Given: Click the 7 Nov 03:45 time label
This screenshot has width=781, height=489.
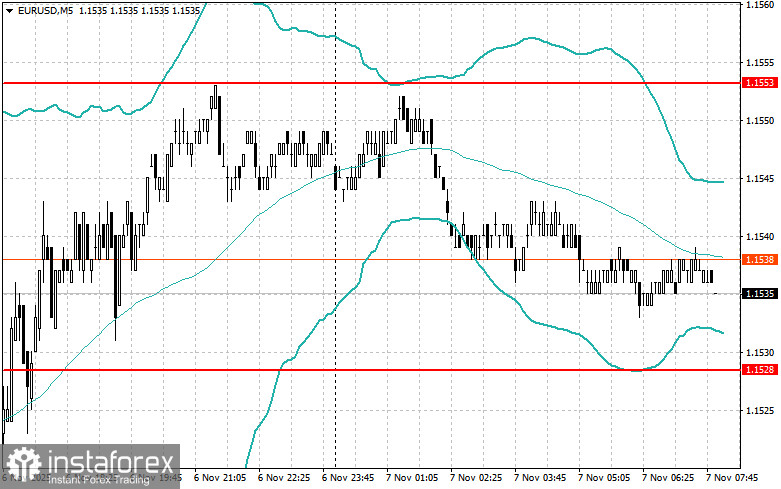Looking at the screenshot, I should coord(540,478).
